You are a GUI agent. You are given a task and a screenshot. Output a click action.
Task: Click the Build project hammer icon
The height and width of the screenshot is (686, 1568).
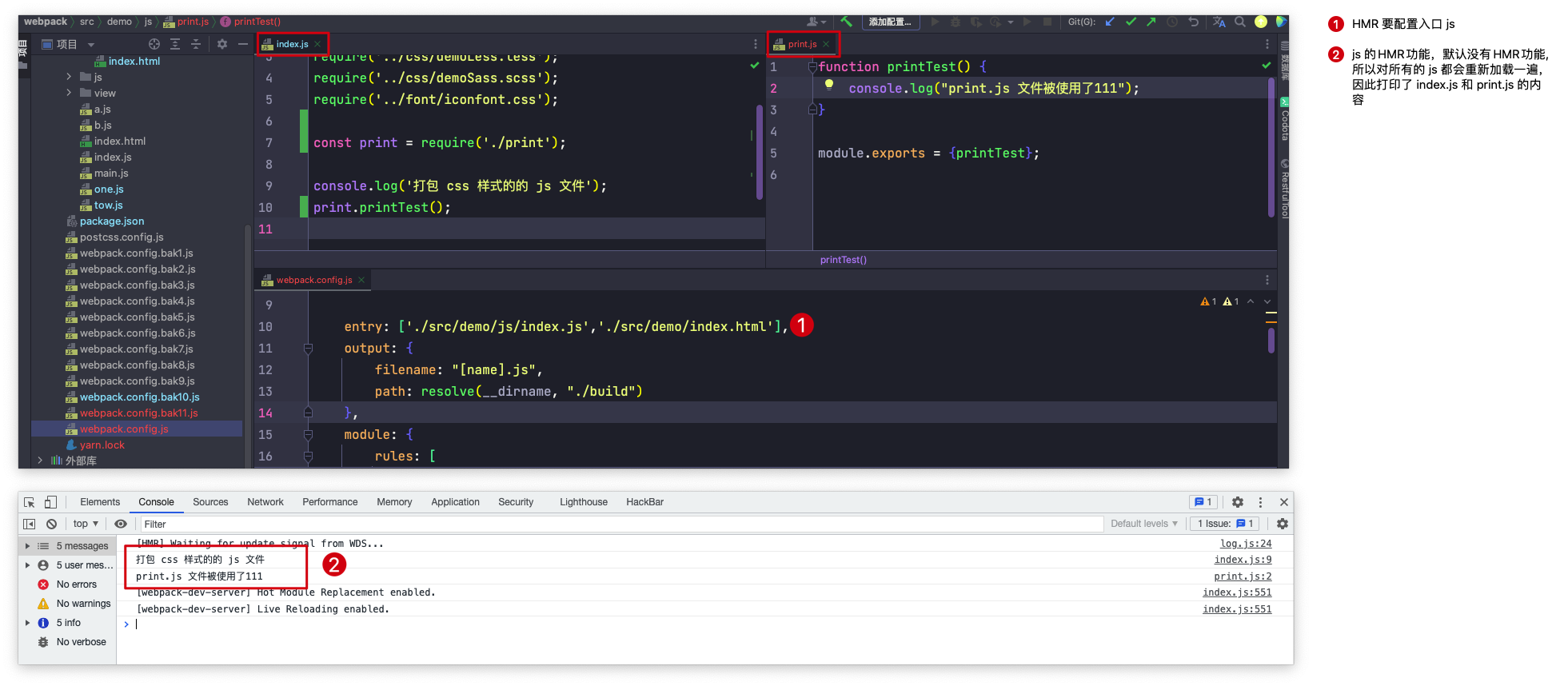pyautogui.click(x=846, y=22)
